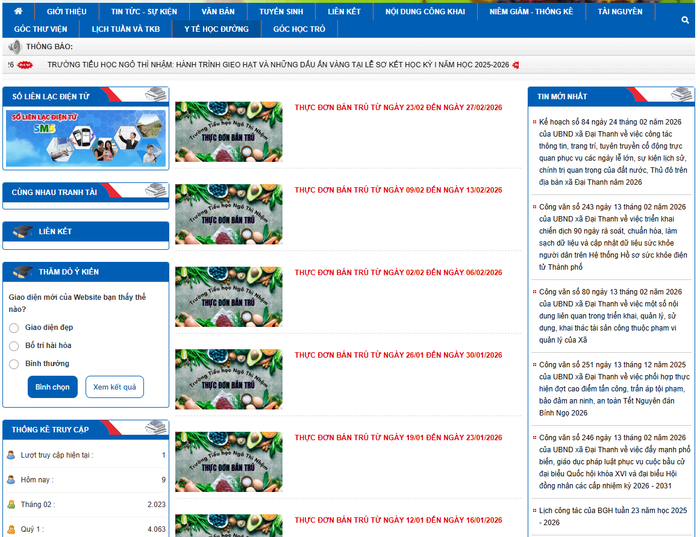This screenshot has width=700, height=537.
Task: Select the Giao diện đẹp radio option
Action: coord(14,328)
